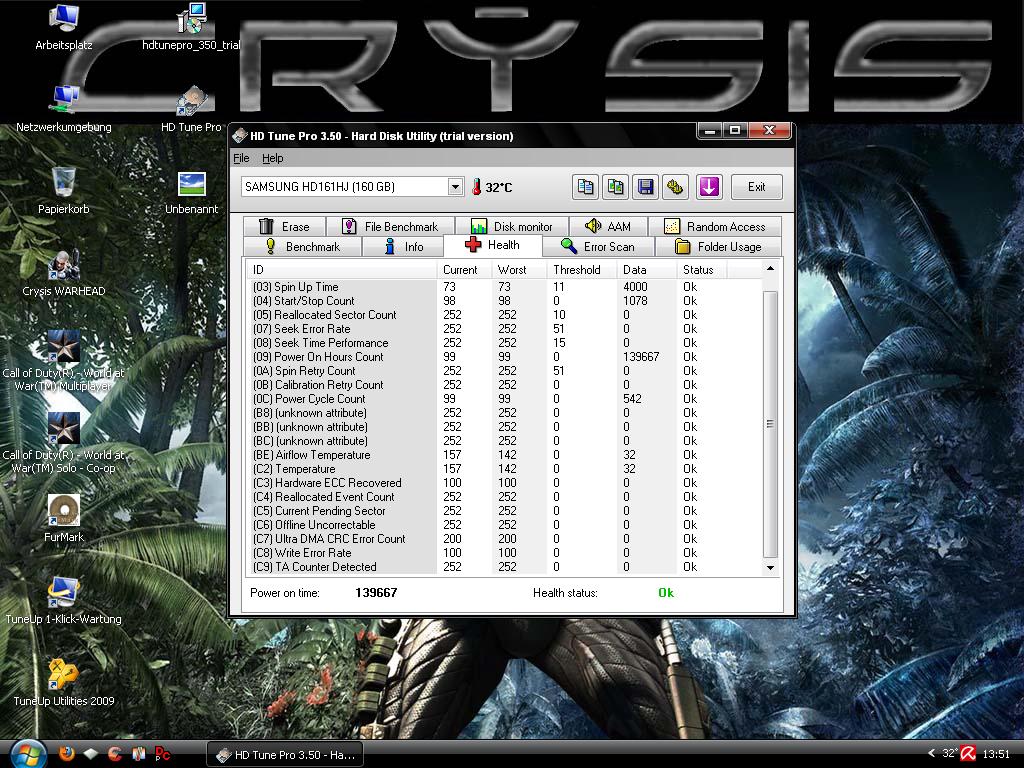Select the (05) Reallocated Sector Count row
The height and width of the screenshot is (768, 1024).
[x=504, y=315]
